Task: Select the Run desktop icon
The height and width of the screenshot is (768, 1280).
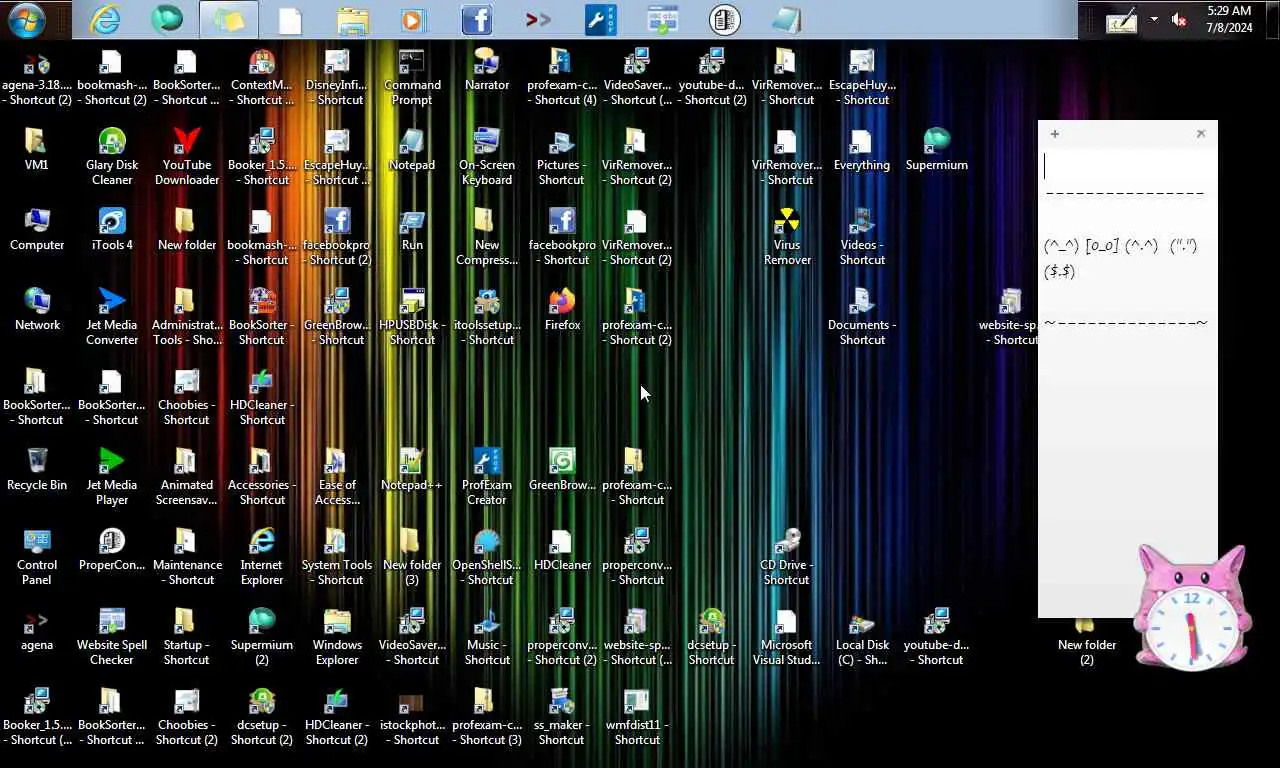Action: tap(412, 230)
